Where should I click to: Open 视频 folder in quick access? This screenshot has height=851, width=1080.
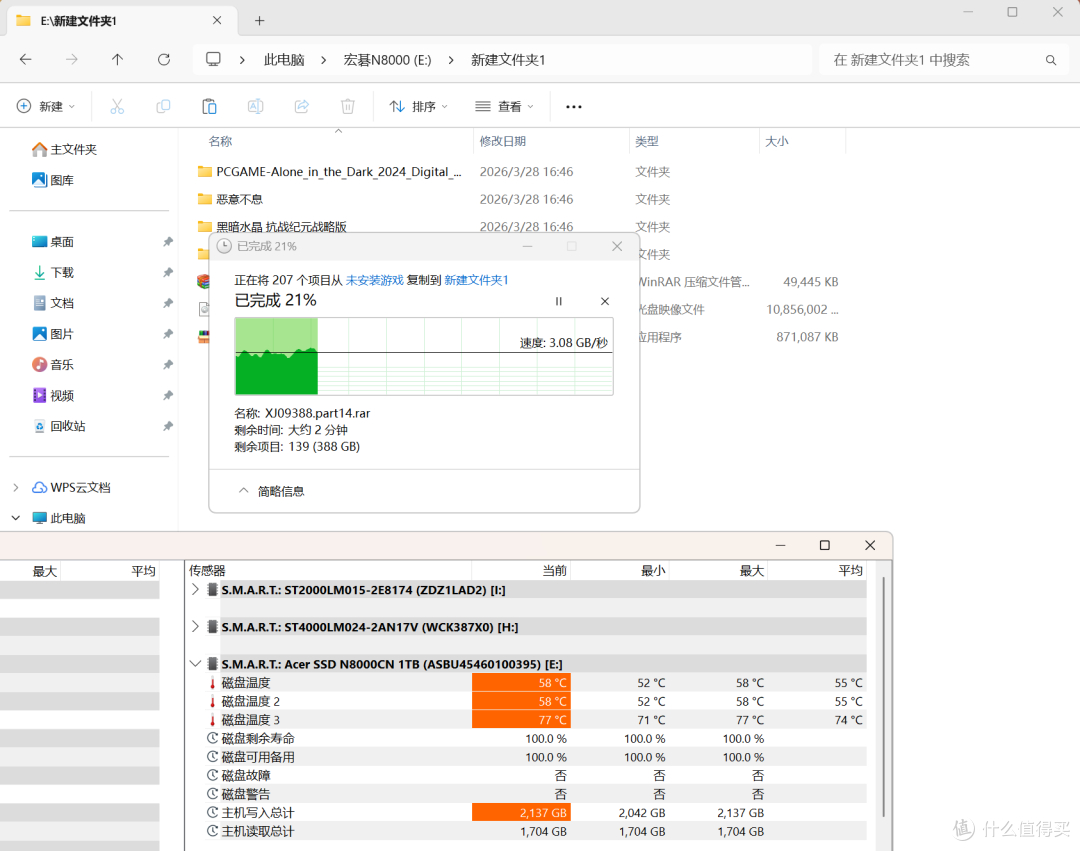pyautogui.click(x=53, y=396)
